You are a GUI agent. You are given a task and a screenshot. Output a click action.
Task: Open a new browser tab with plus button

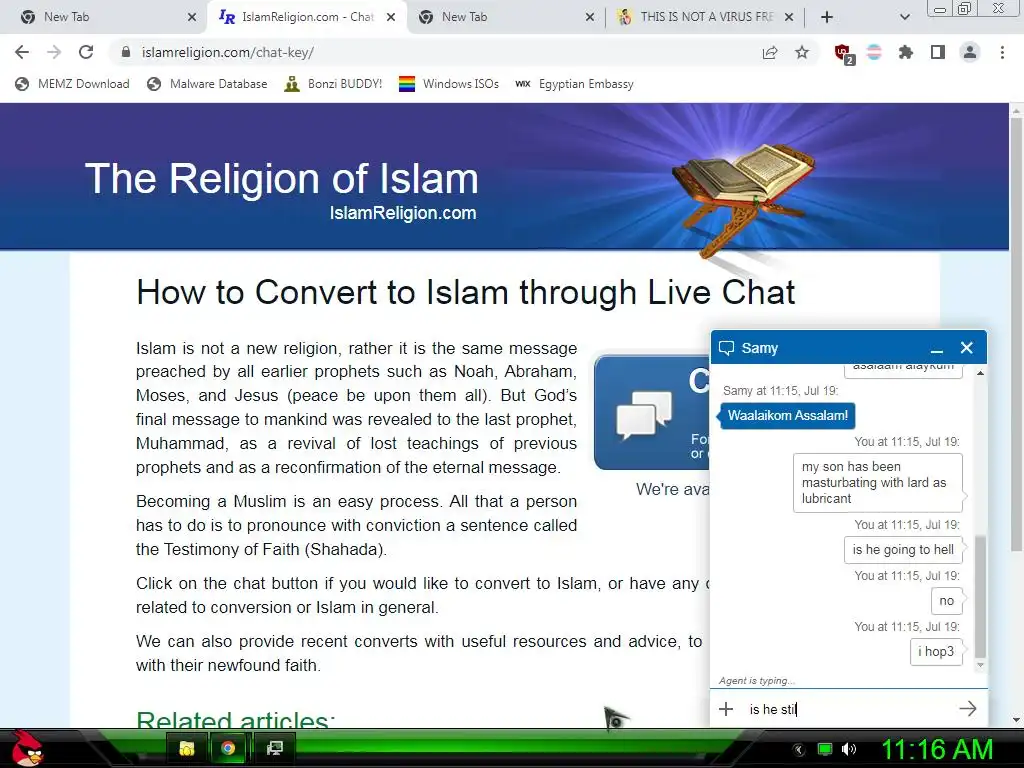tap(827, 17)
